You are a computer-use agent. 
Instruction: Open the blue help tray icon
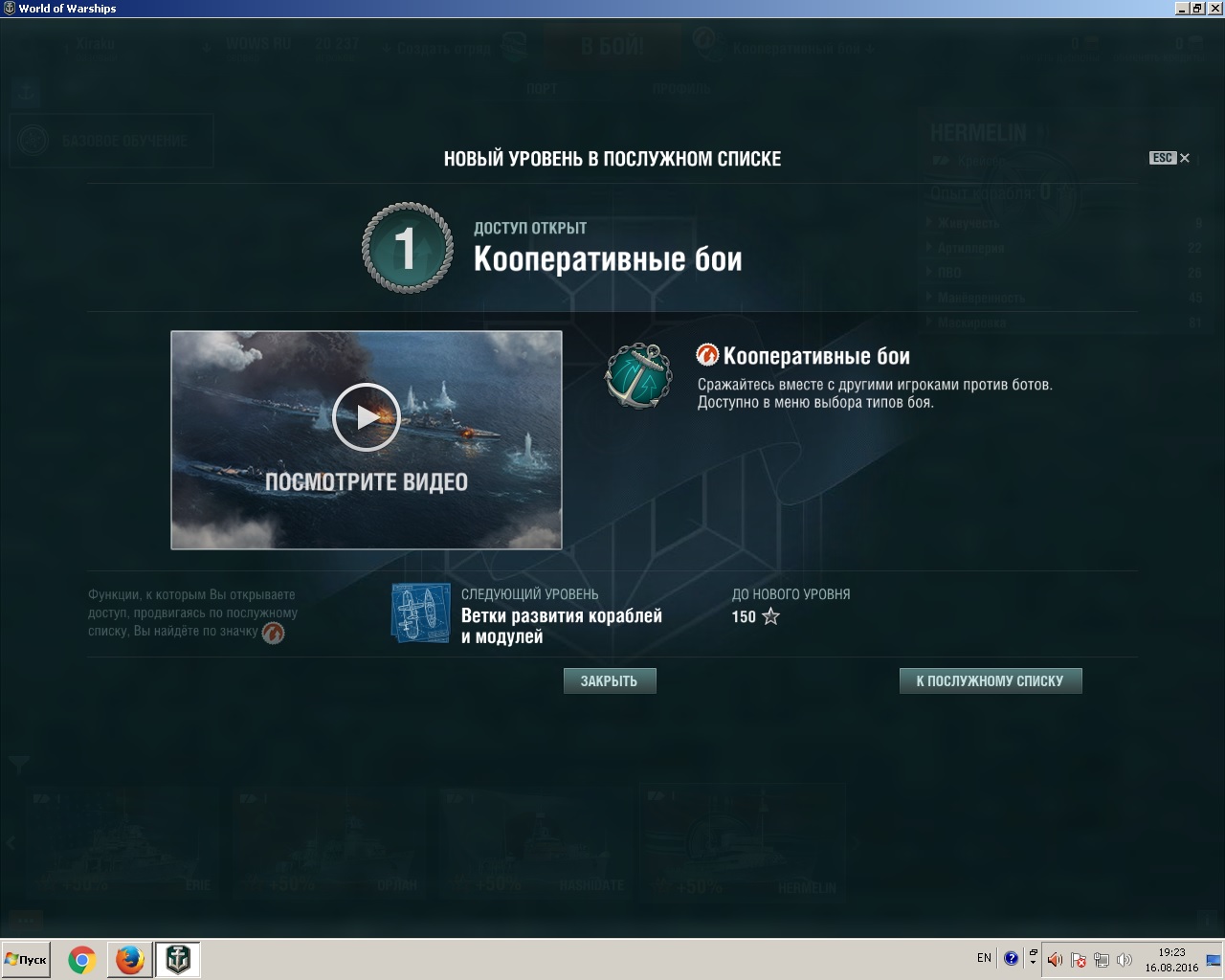point(1011,959)
